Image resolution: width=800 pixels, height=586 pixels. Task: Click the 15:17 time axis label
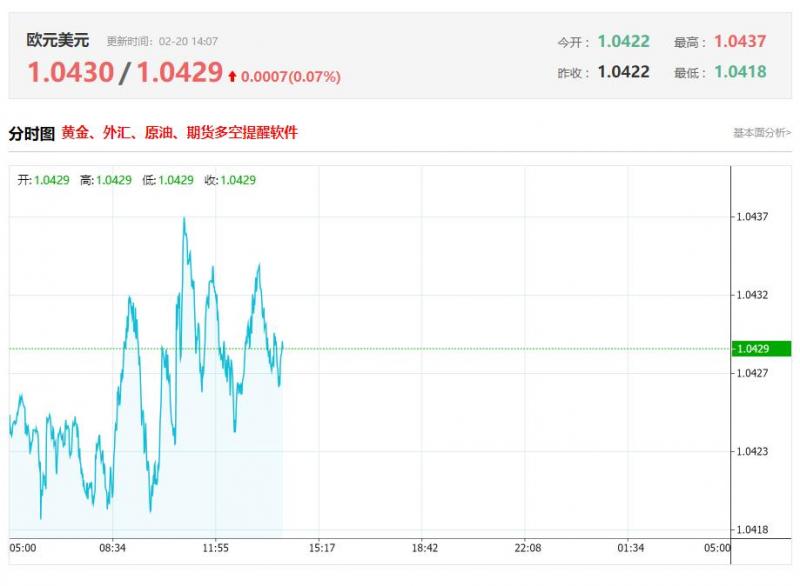point(322,548)
